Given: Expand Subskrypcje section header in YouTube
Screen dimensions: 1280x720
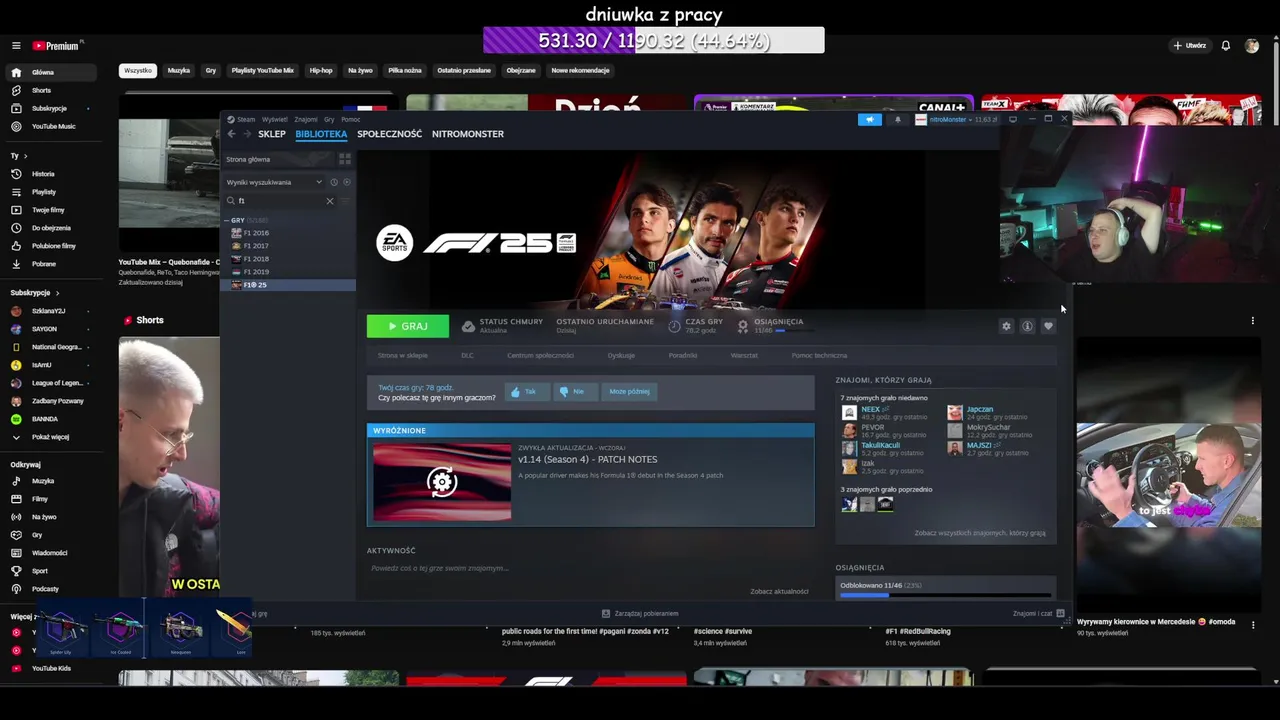Looking at the screenshot, I should [x=35, y=293].
